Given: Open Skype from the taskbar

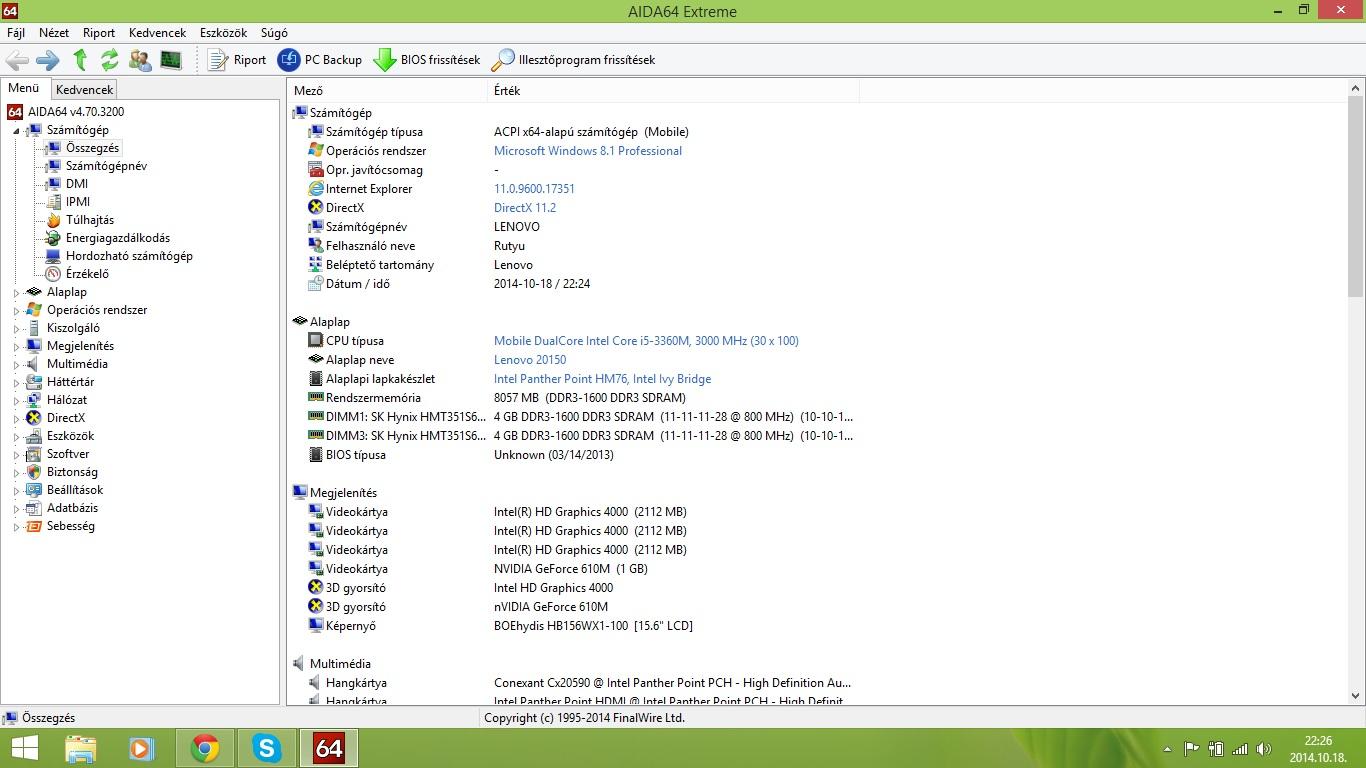Looking at the screenshot, I should pyautogui.click(x=267, y=748).
